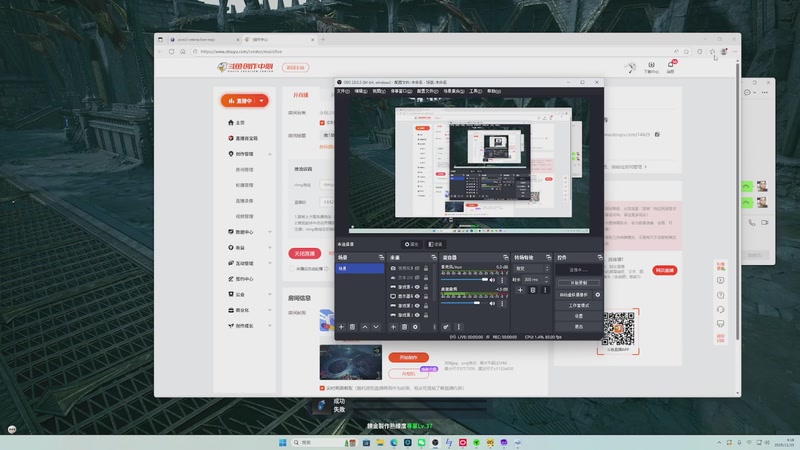Expand the 收益 sidebar section
The image size is (800, 450).
270,248
